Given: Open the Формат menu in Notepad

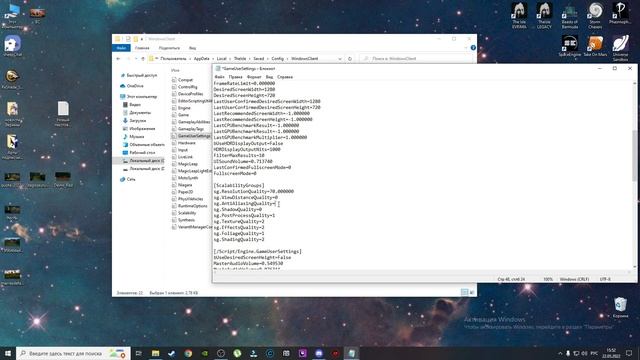Looking at the screenshot, I should 254,77.
